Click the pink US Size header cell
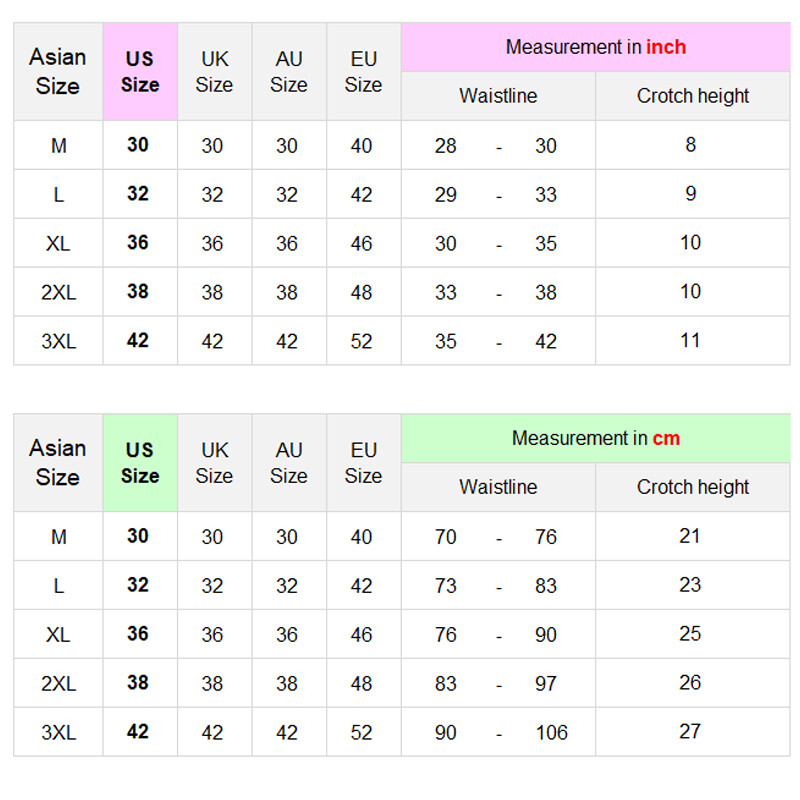This screenshot has height=800, width=800. (x=140, y=72)
